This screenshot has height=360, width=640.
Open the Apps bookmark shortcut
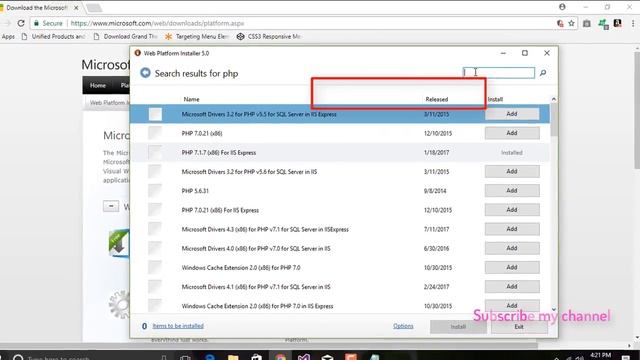8,36
